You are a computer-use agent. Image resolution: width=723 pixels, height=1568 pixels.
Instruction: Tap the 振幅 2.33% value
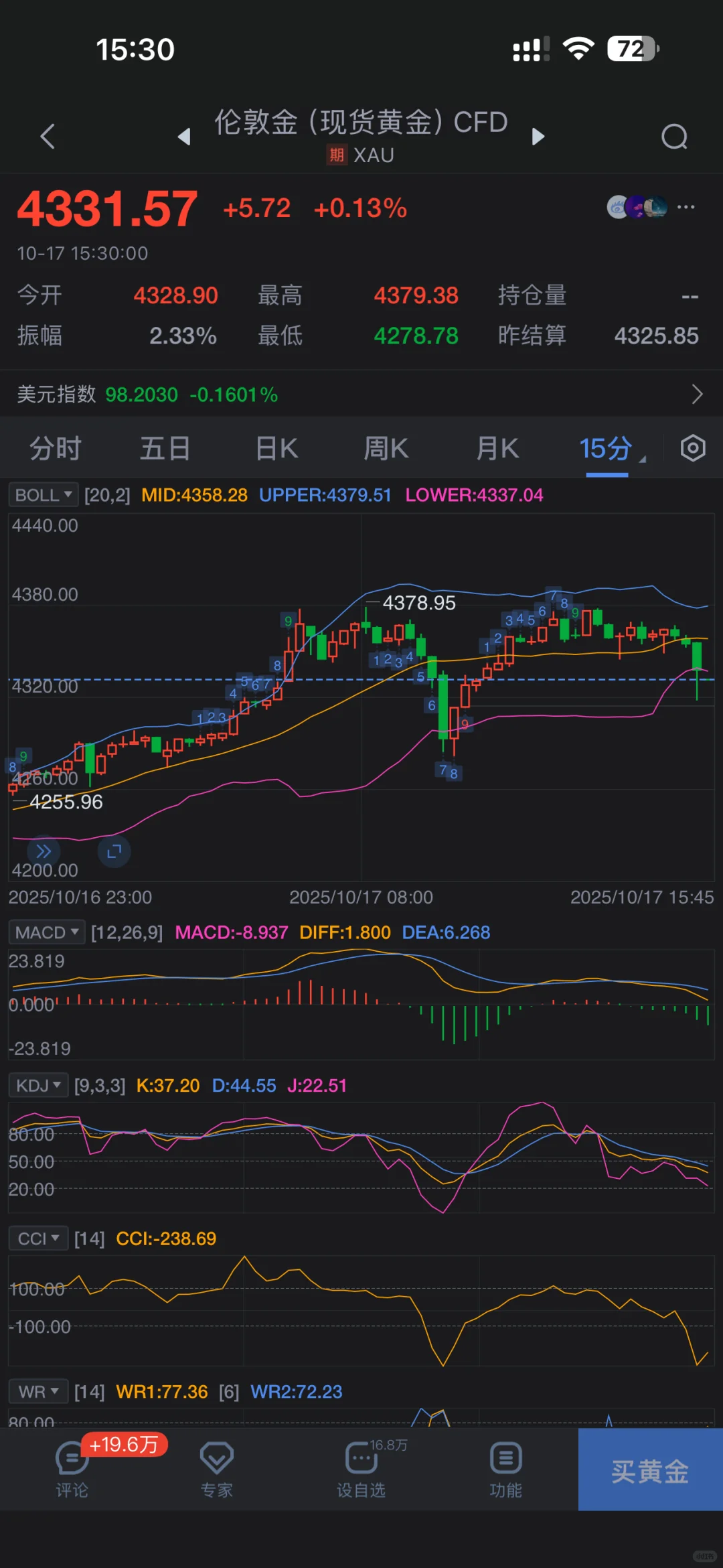pos(183,336)
